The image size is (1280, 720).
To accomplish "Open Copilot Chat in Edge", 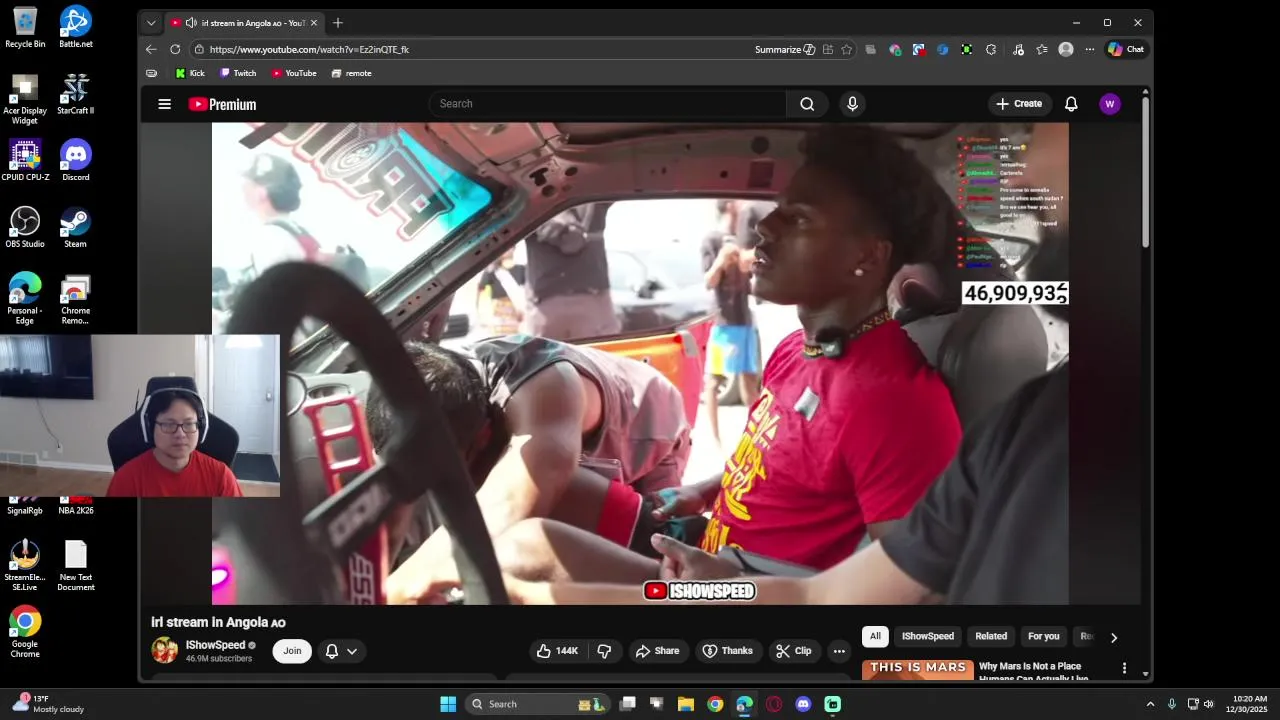I will (1126, 49).
